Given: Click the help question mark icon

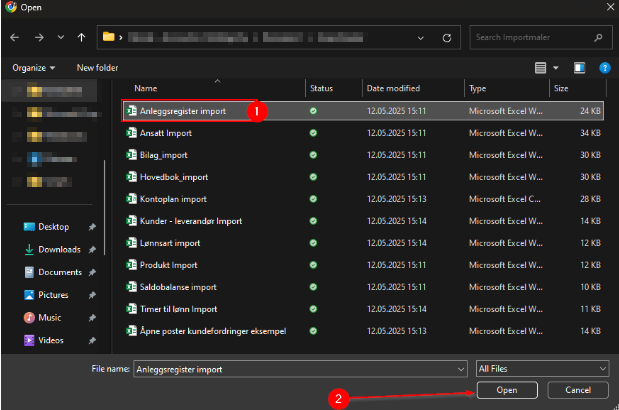Looking at the screenshot, I should pyautogui.click(x=604, y=68).
